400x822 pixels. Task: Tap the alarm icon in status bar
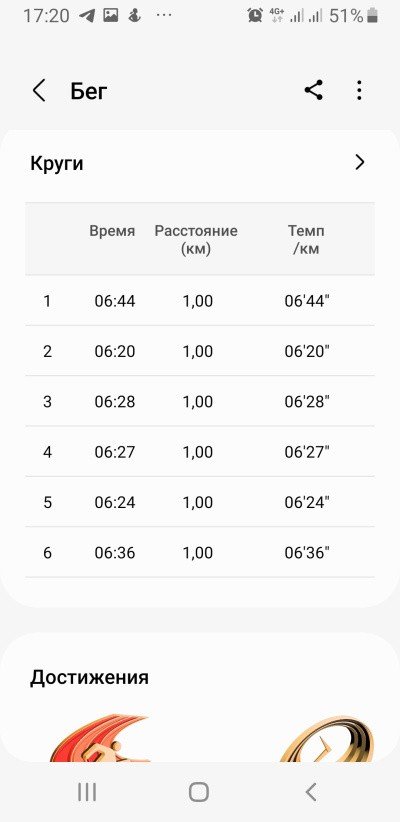click(x=255, y=16)
